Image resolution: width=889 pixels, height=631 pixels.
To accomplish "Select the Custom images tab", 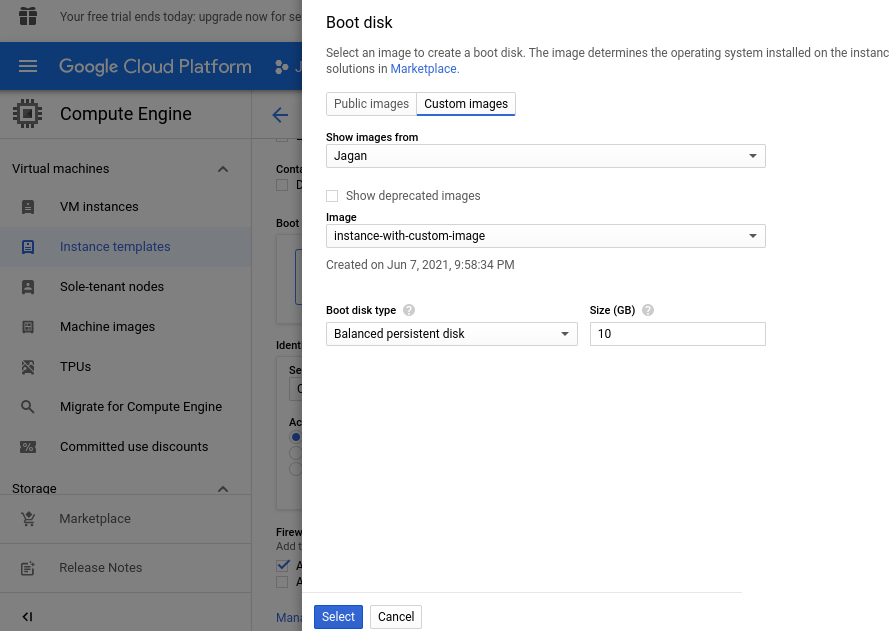I will tap(466, 104).
